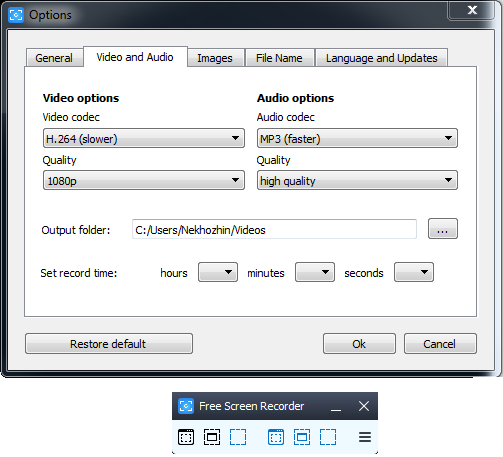Select blue dashed region icon beside hamburger menu
This screenshot has height=457, width=503.
pos(328,437)
